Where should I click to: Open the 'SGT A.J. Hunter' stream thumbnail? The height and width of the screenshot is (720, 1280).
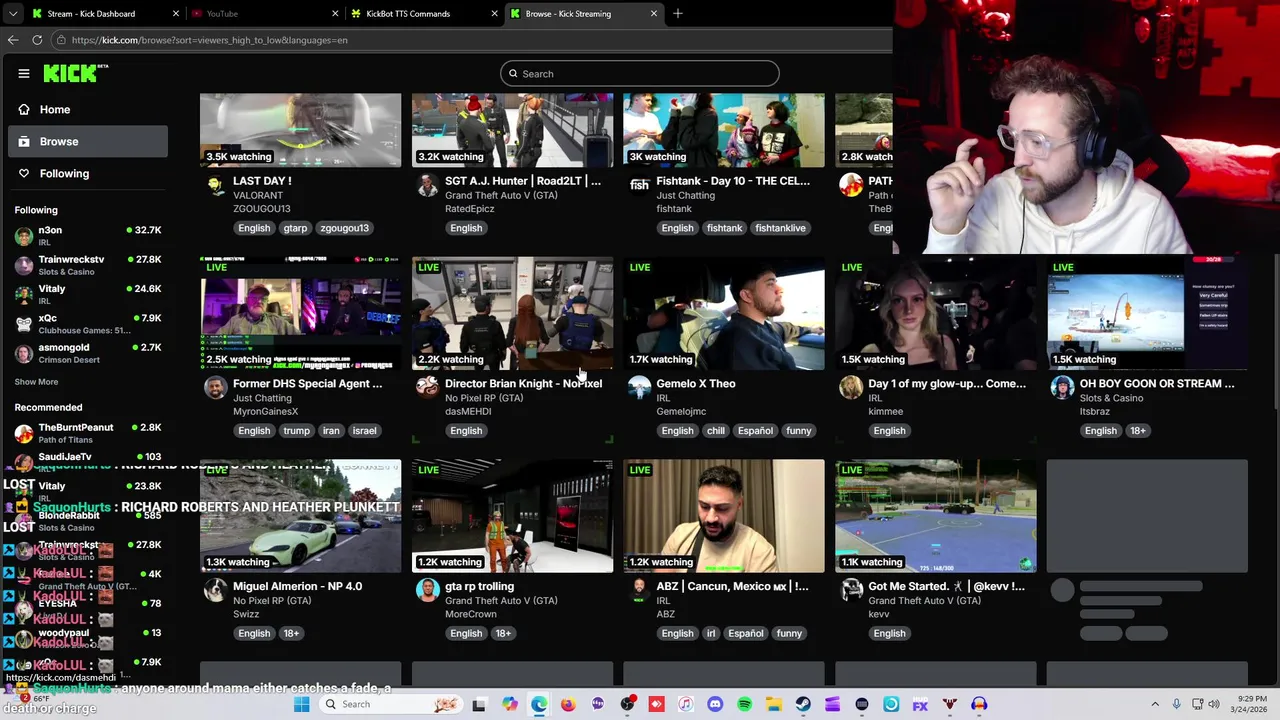512,130
